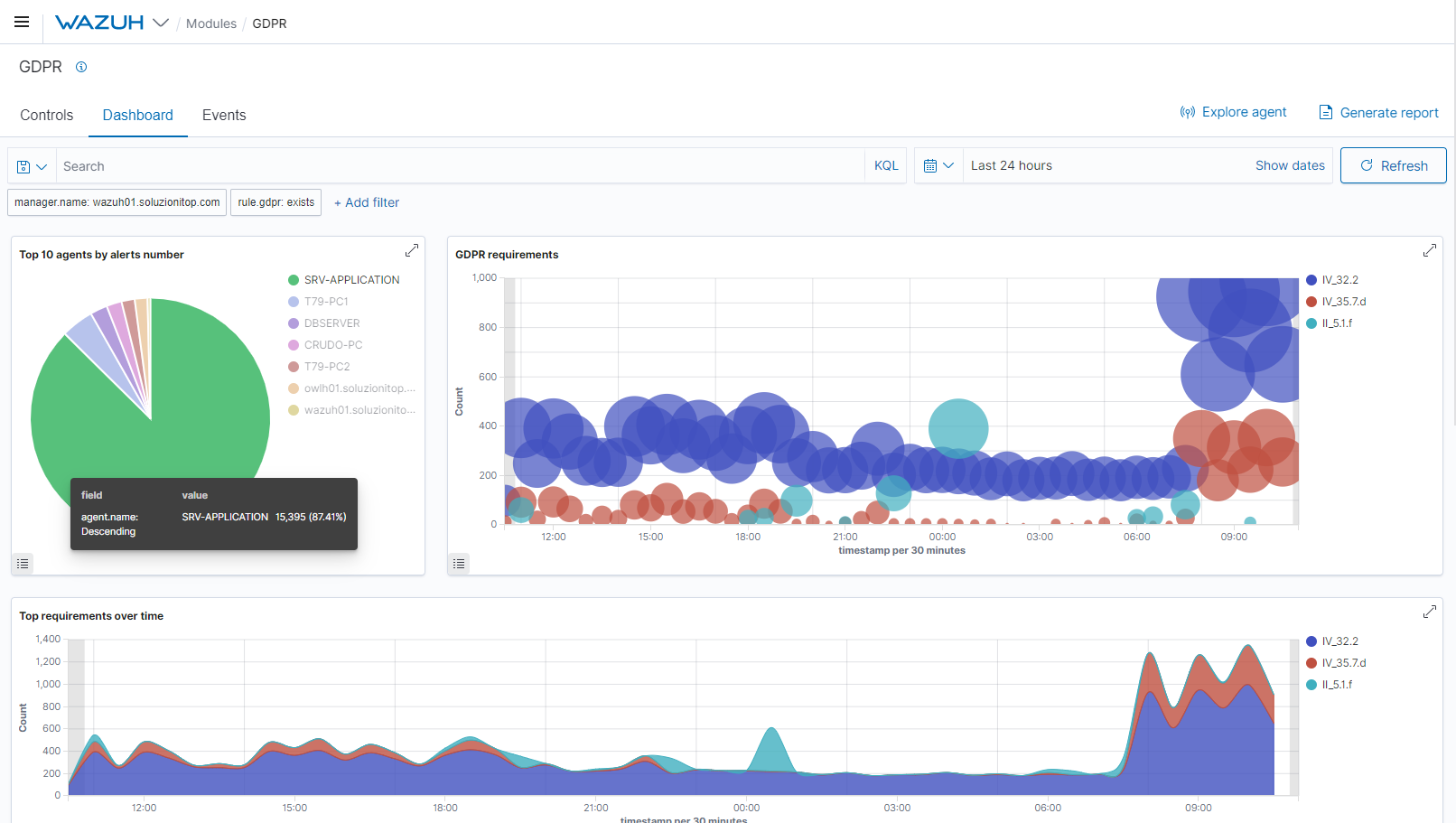Click the Add filter link
Viewport: 1456px width, 823px height.
click(366, 202)
